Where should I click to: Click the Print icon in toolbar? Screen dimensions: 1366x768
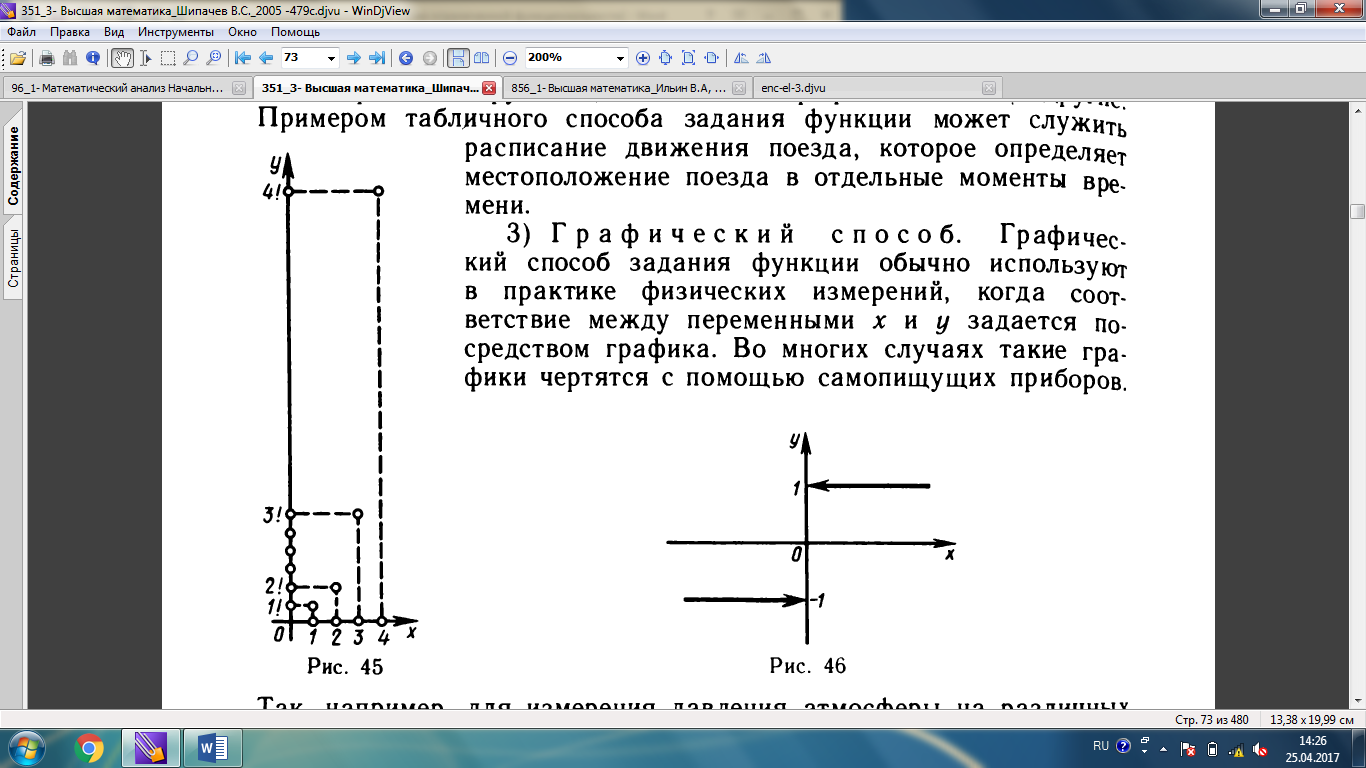46,58
